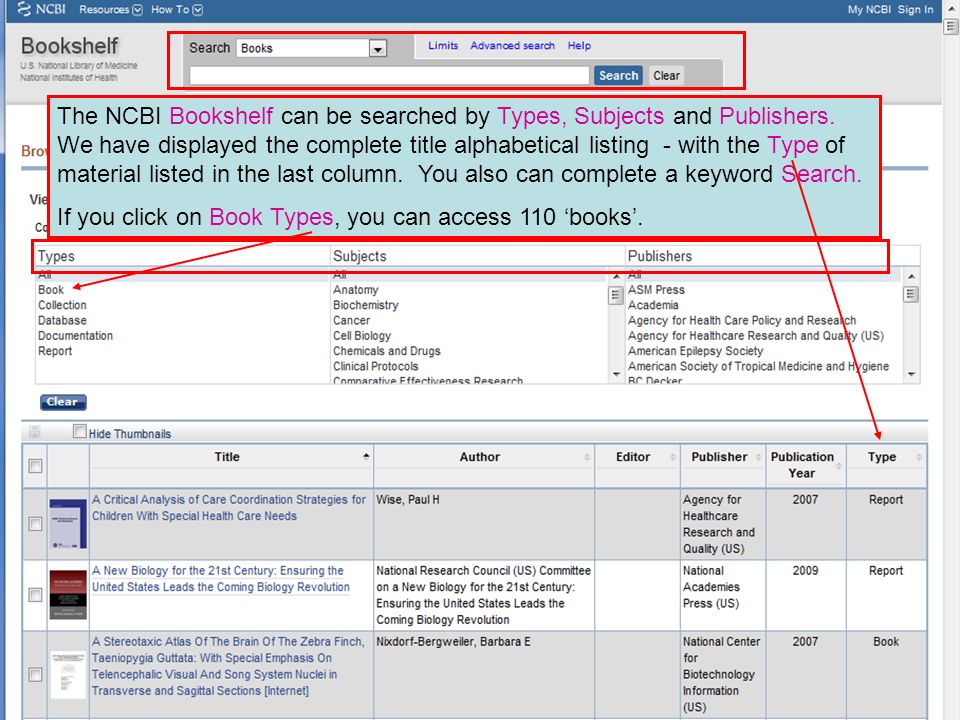Viewport: 960px width, 720px height.
Task: Select Anatomy in the Subjects list
Action: [356, 290]
